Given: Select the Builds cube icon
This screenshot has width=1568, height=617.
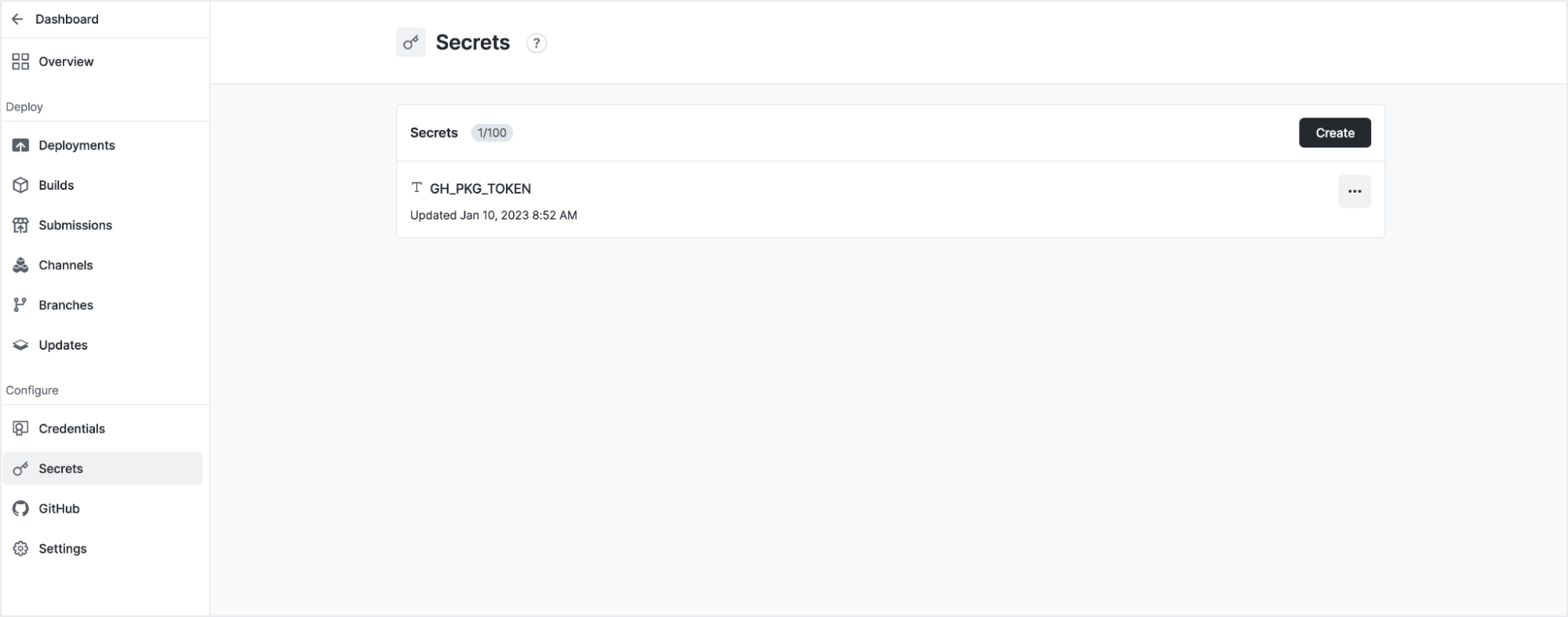Looking at the screenshot, I should (x=20, y=185).
